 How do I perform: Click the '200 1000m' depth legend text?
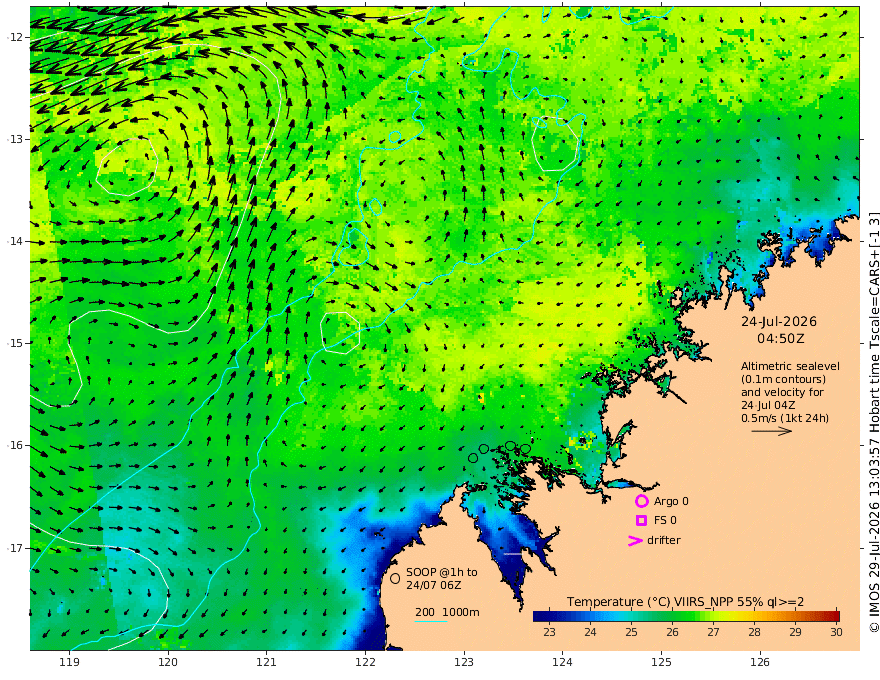[447, 612]
